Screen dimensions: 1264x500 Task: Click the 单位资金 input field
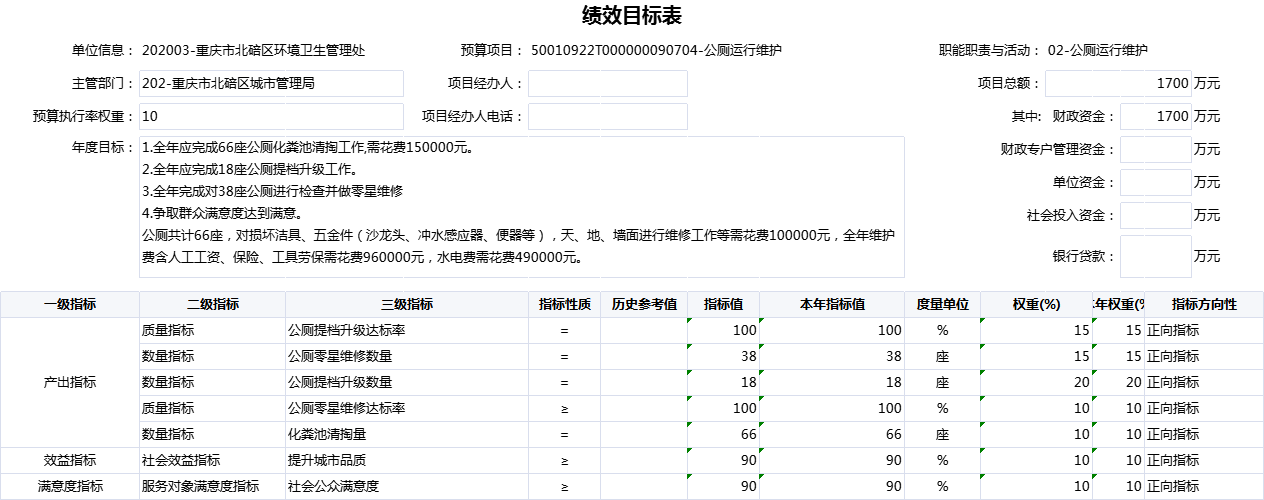tap(1156, 183)
